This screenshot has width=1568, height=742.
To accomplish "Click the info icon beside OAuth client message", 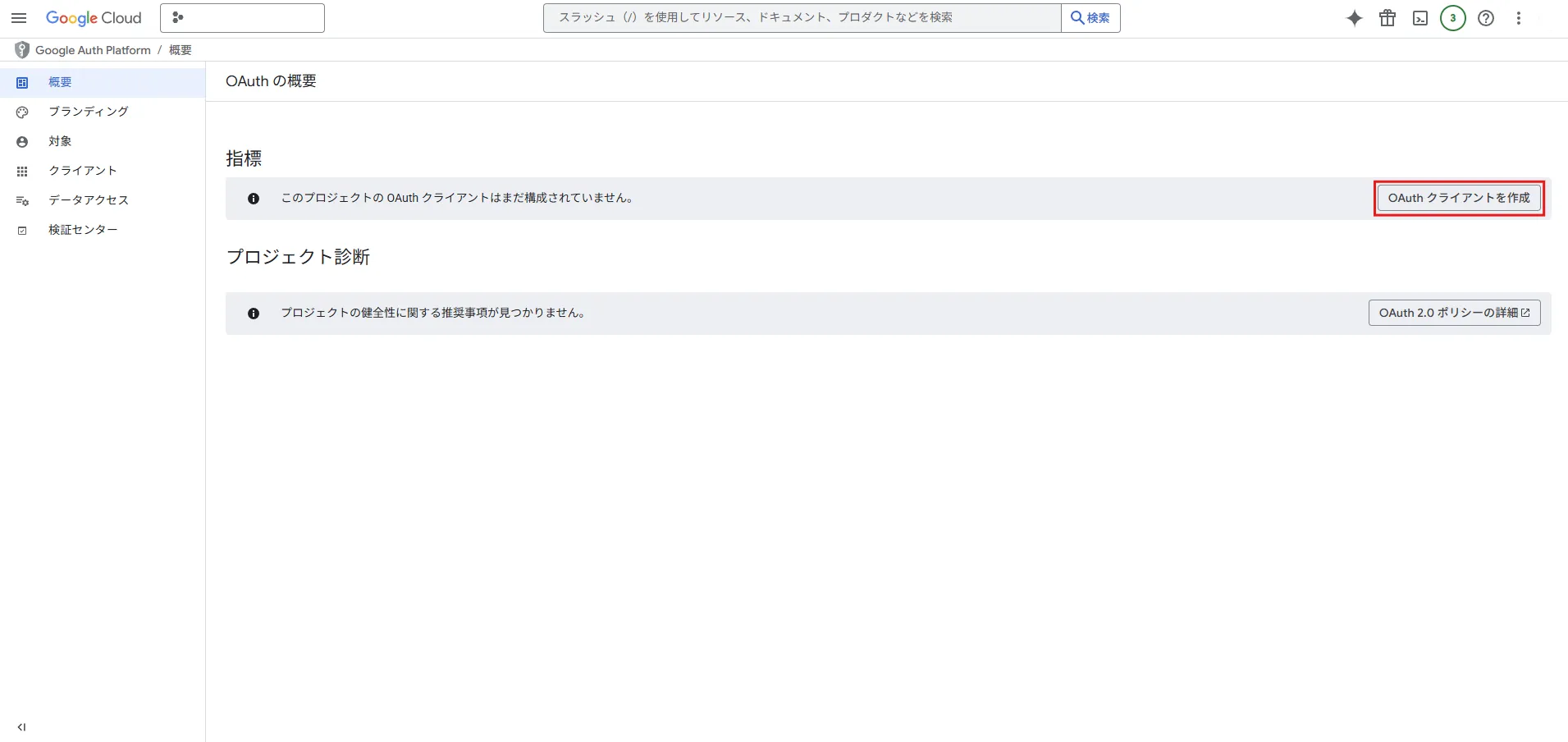I will [254, 199].
